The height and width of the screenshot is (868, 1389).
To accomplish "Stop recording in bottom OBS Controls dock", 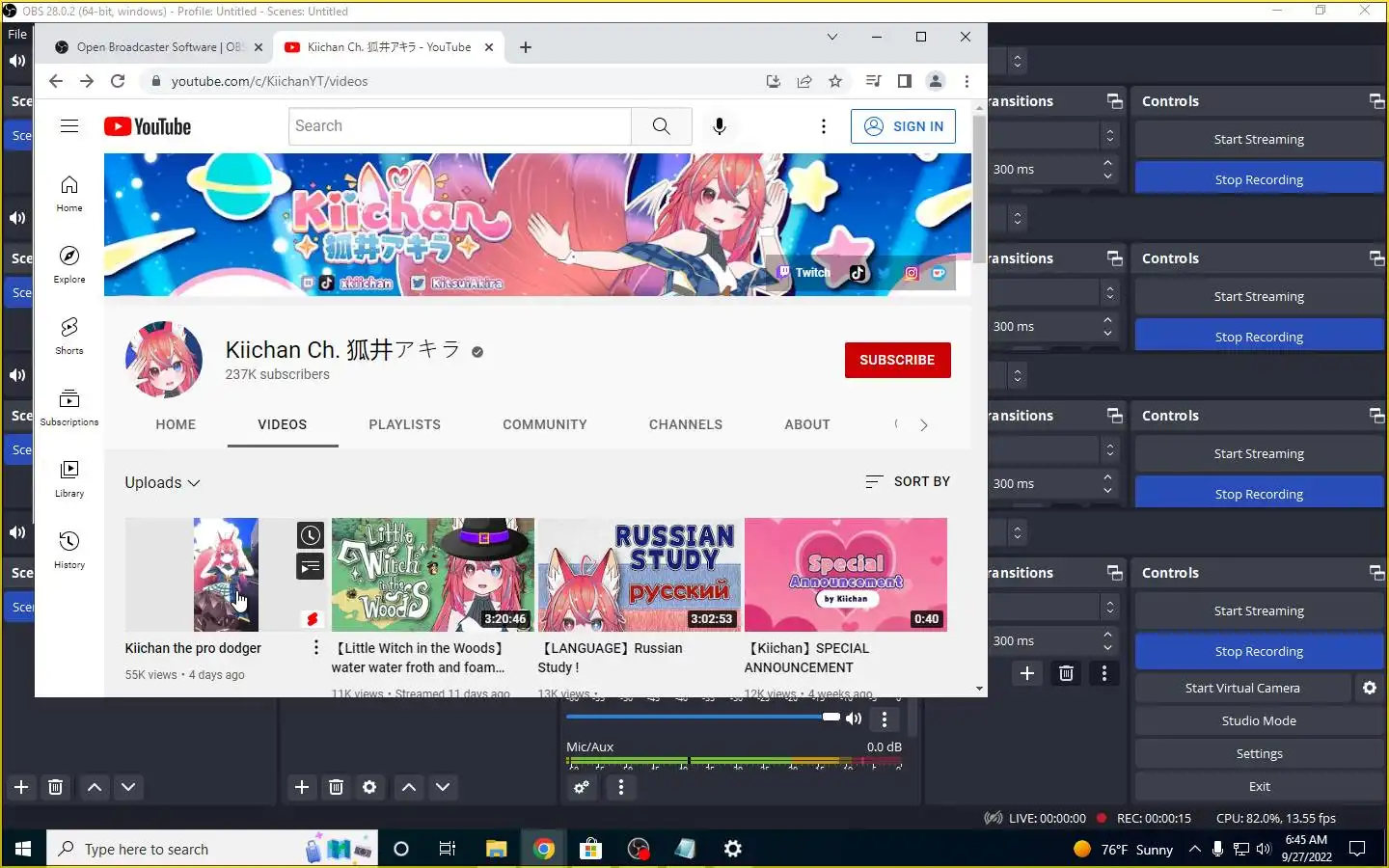I will (1259, 651).
